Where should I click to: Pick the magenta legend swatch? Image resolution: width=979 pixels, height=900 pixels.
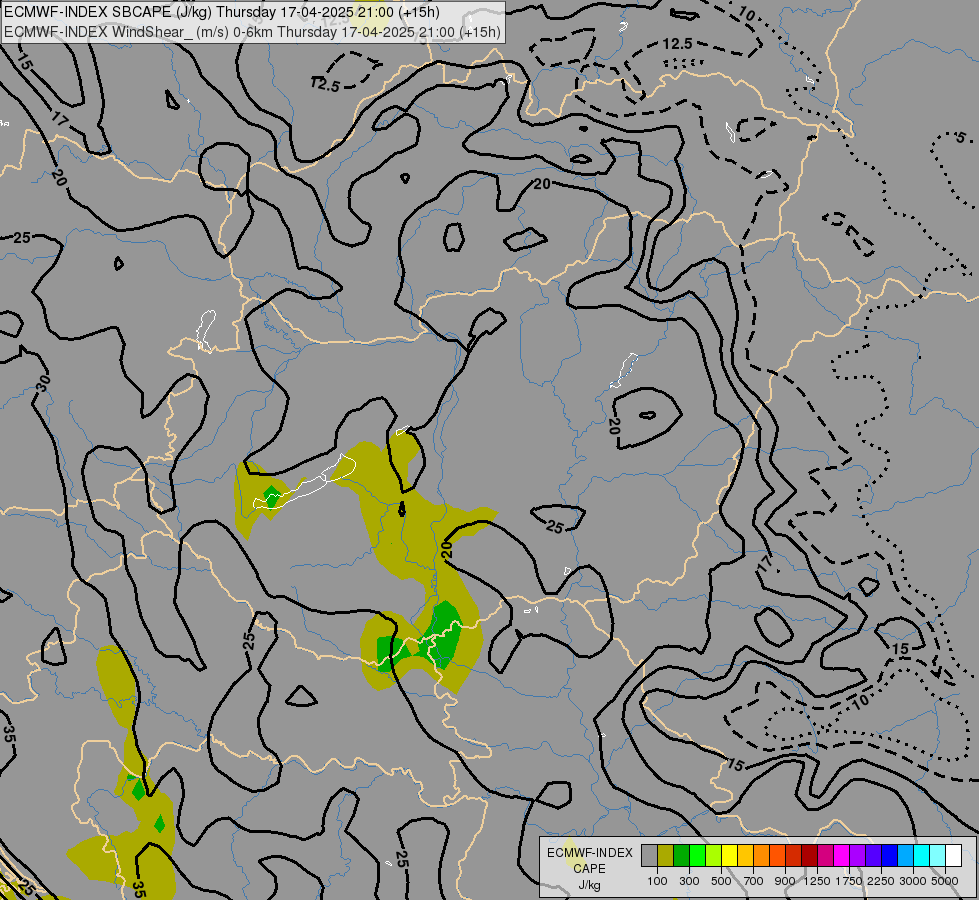pos(842,855)
